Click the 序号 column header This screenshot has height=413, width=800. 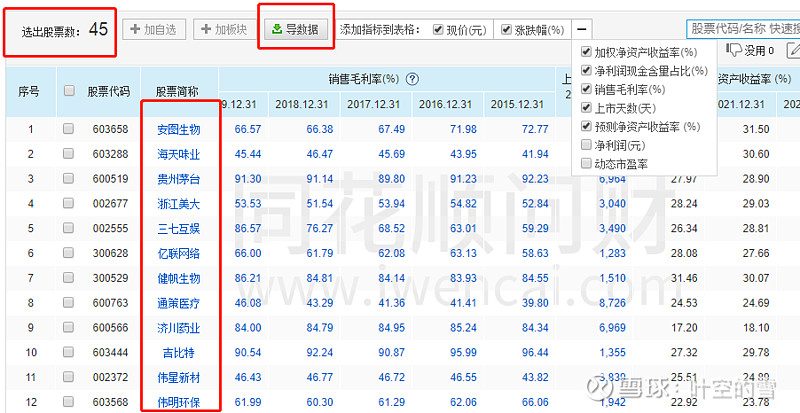[29, 91]
